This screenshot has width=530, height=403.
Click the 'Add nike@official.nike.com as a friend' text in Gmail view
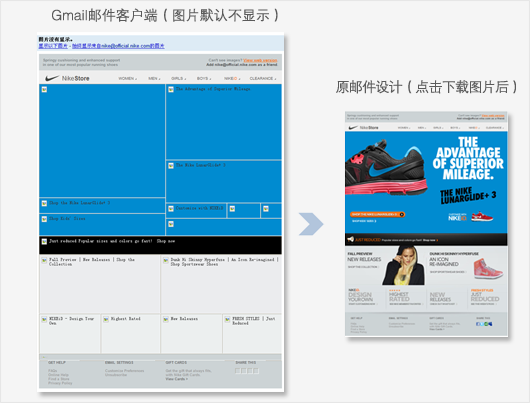coord(242,64)
